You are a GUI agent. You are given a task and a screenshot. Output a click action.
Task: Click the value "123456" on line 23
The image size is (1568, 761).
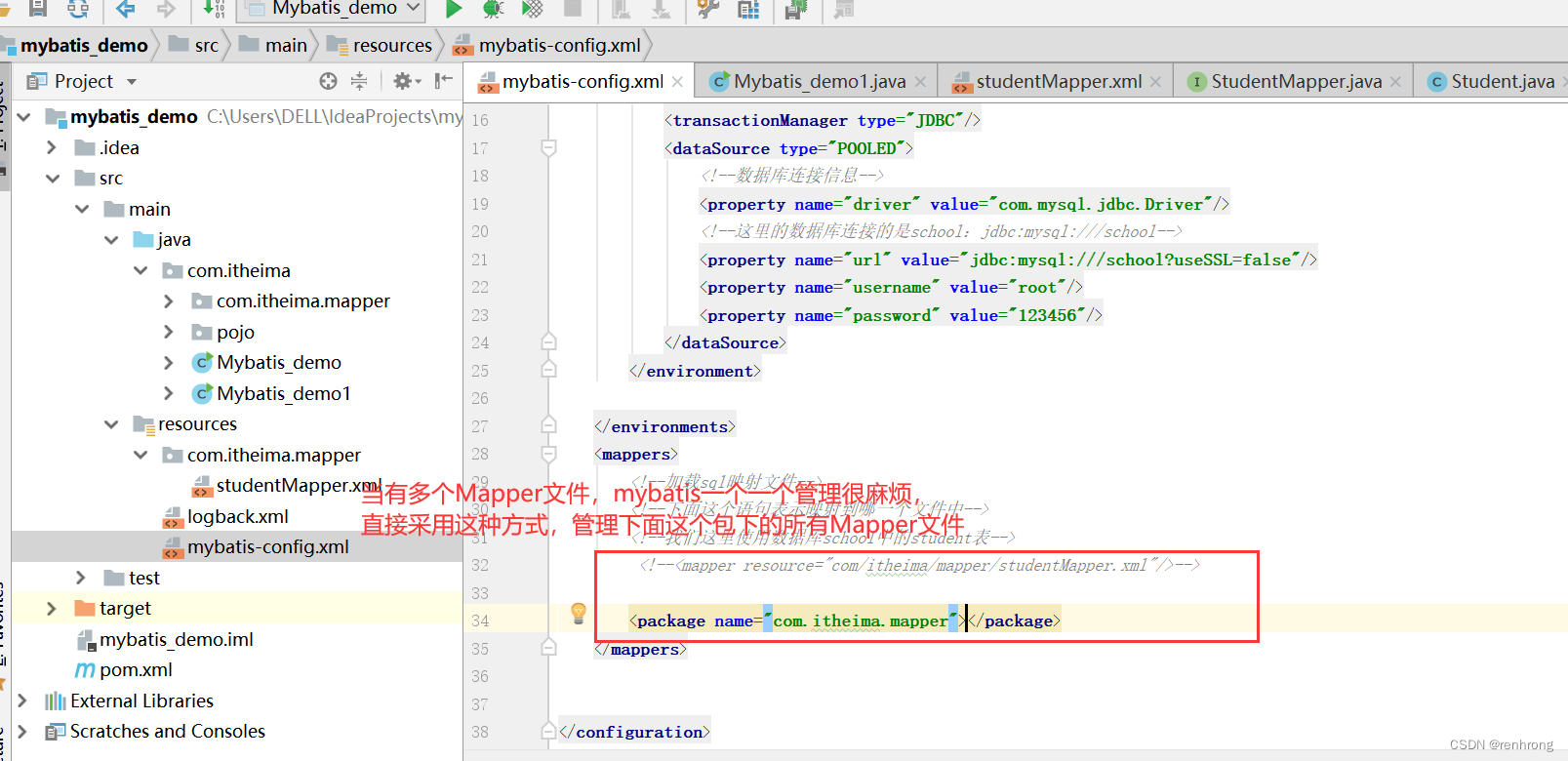1047,315
